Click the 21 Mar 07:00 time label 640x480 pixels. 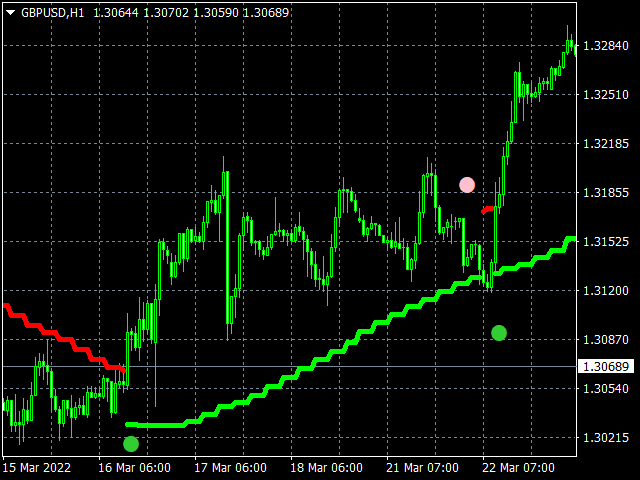pos(422,467)
